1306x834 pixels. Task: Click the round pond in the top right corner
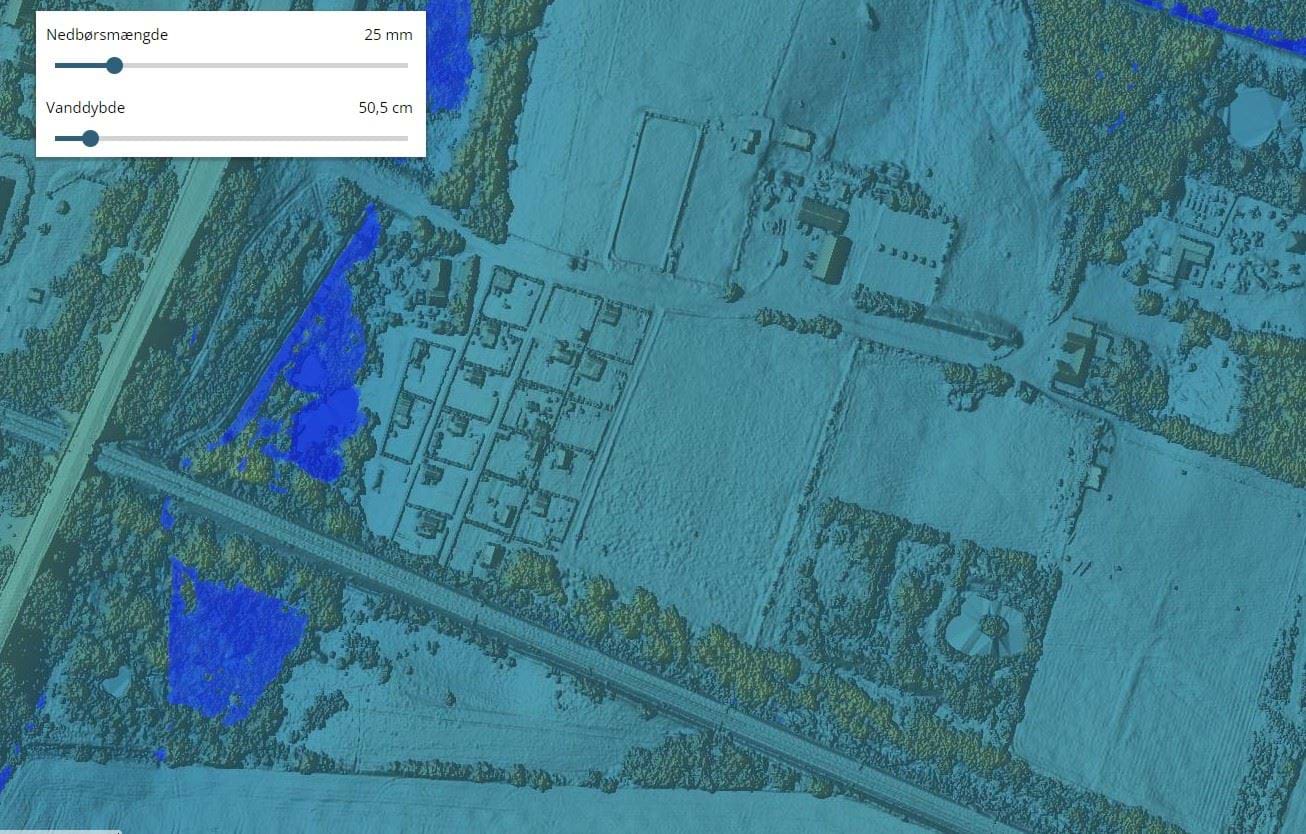coord(1256,115)
